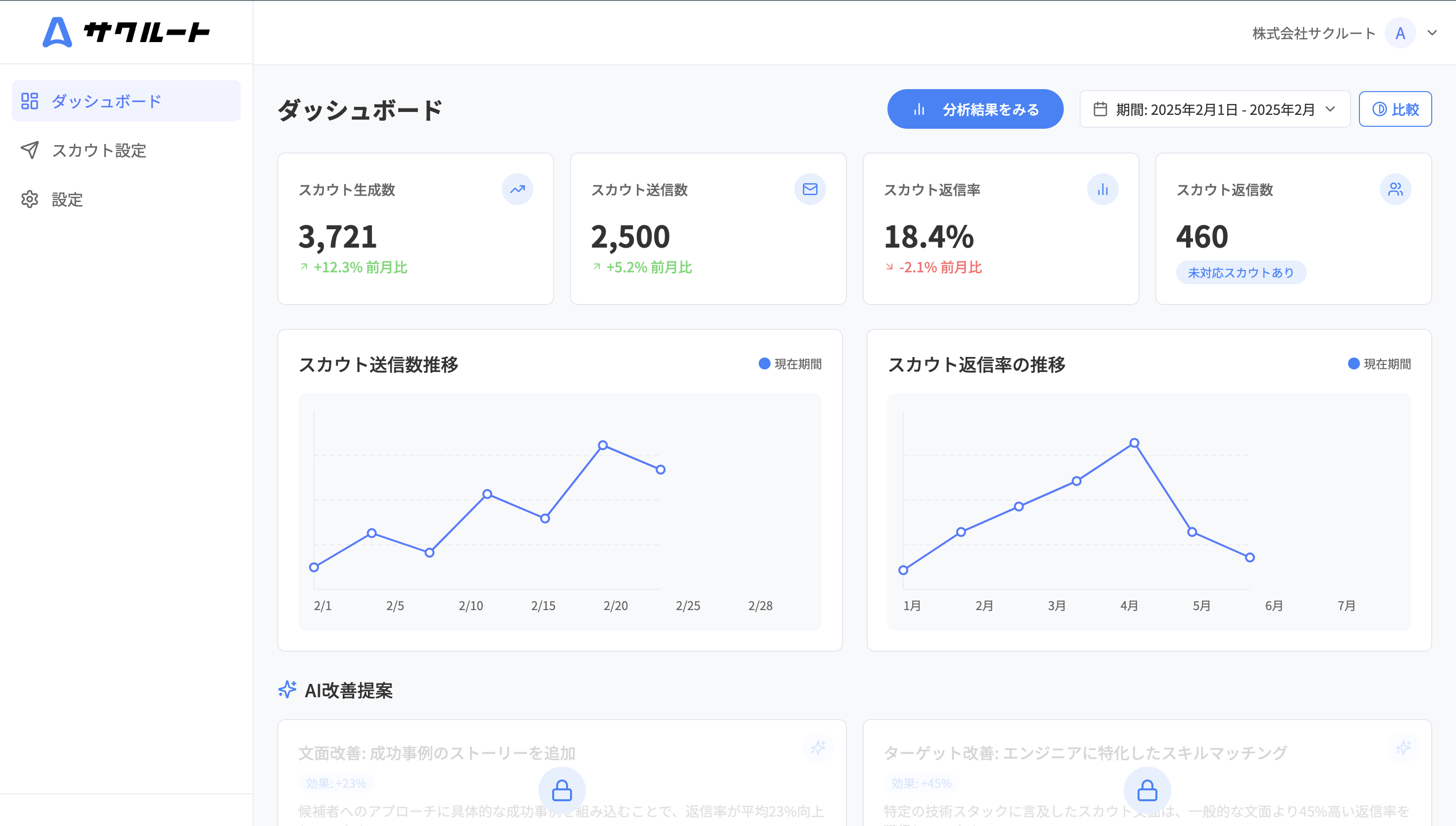
Task: Open スカウト設定 in the sidebar
Action: (126, 151)
